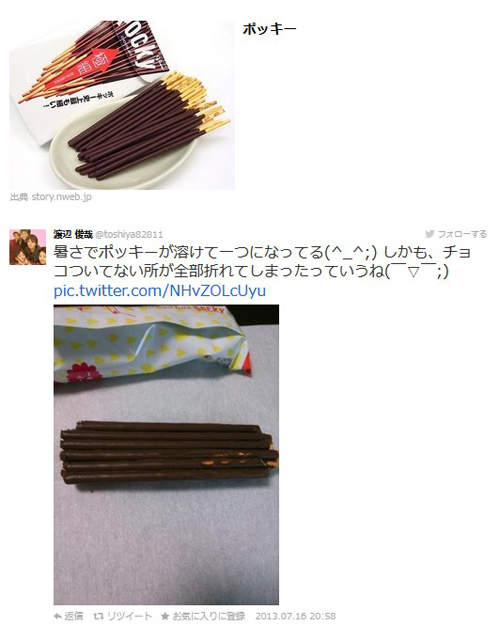This screenshot has width=500, height=641.
Task: Click お気に入りに登録 favorite text
Action: pos(209,616)
